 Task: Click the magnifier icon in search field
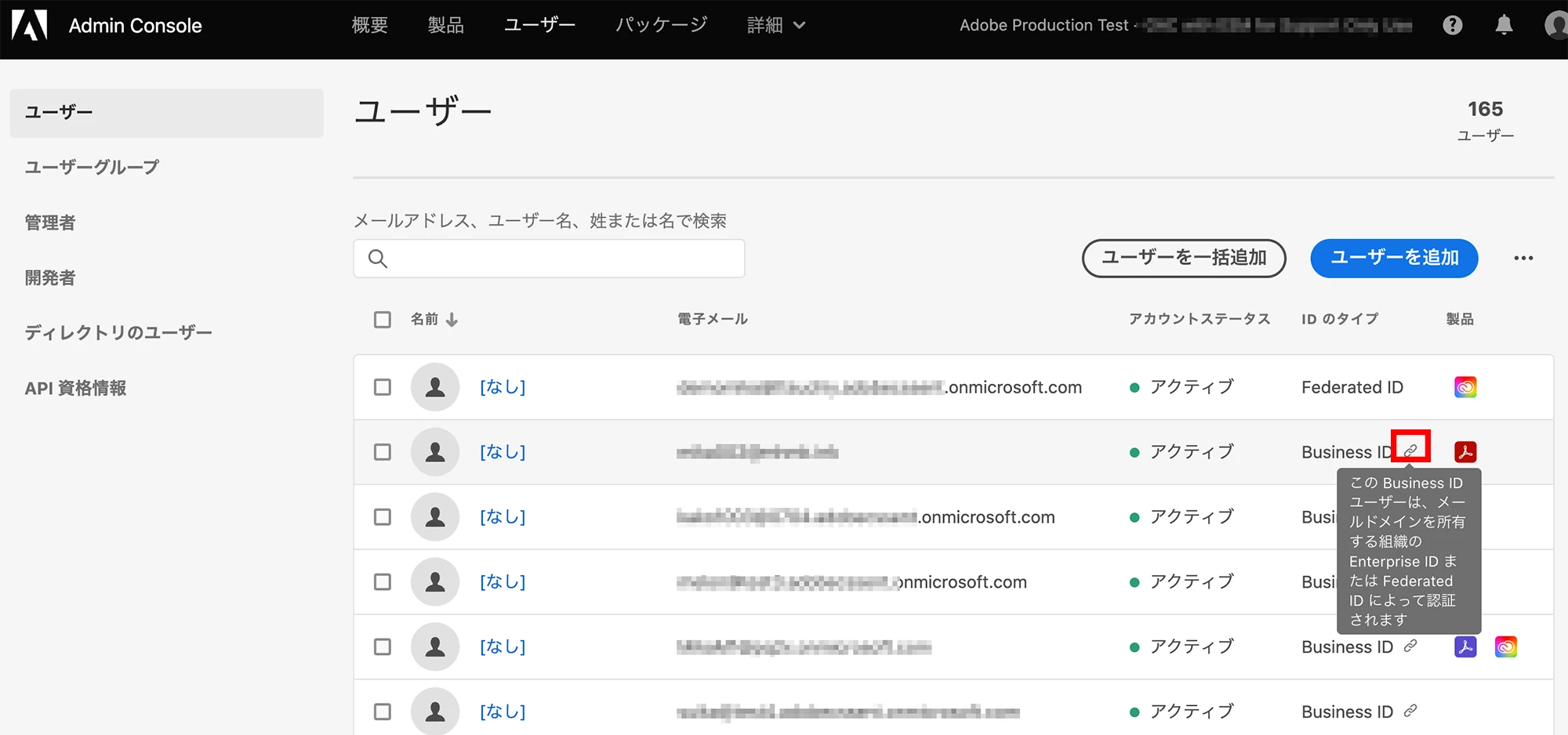(x=378, y=259)
